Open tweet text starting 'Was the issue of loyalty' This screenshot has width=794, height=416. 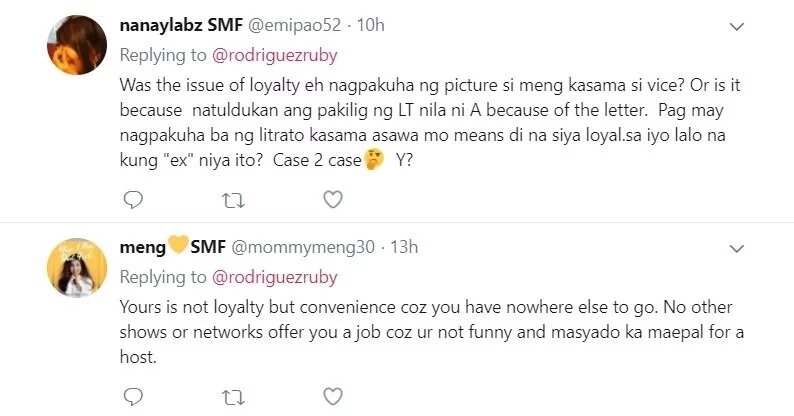(430, 122)
